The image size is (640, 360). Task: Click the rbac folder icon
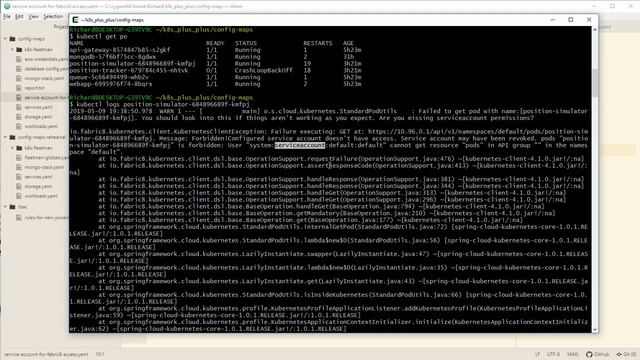click(x=12, y=207)
